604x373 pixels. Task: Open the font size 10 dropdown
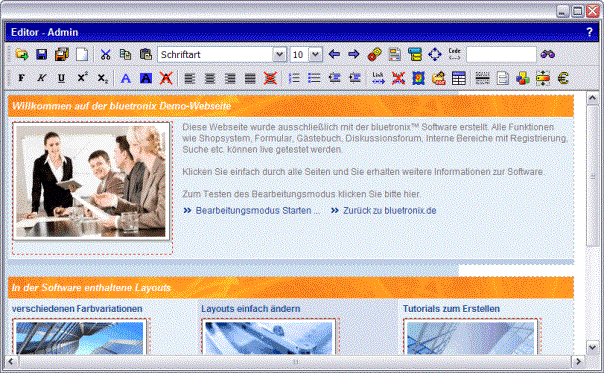click(306, 54)
